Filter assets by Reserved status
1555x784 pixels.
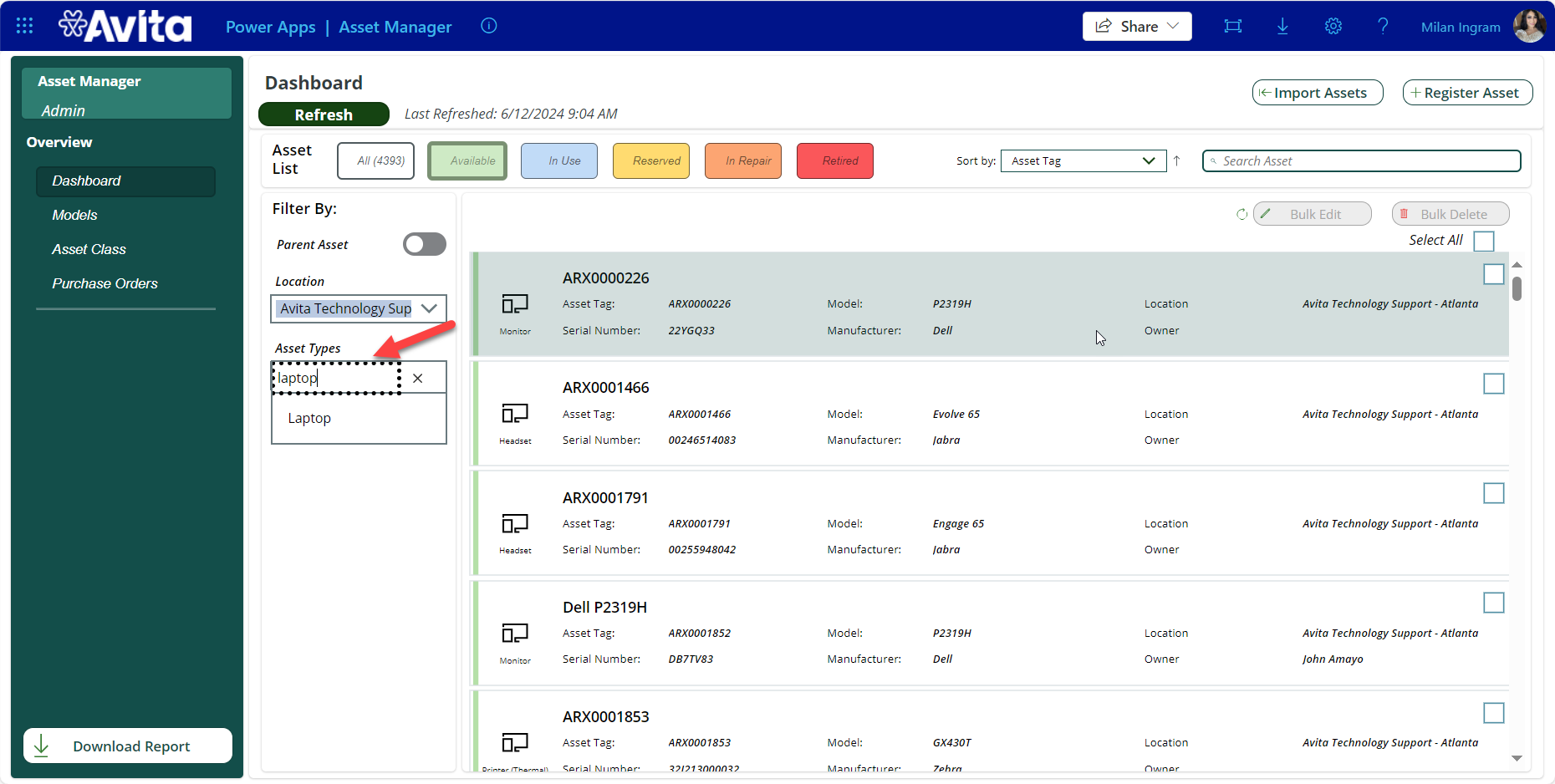coord(651,160)
